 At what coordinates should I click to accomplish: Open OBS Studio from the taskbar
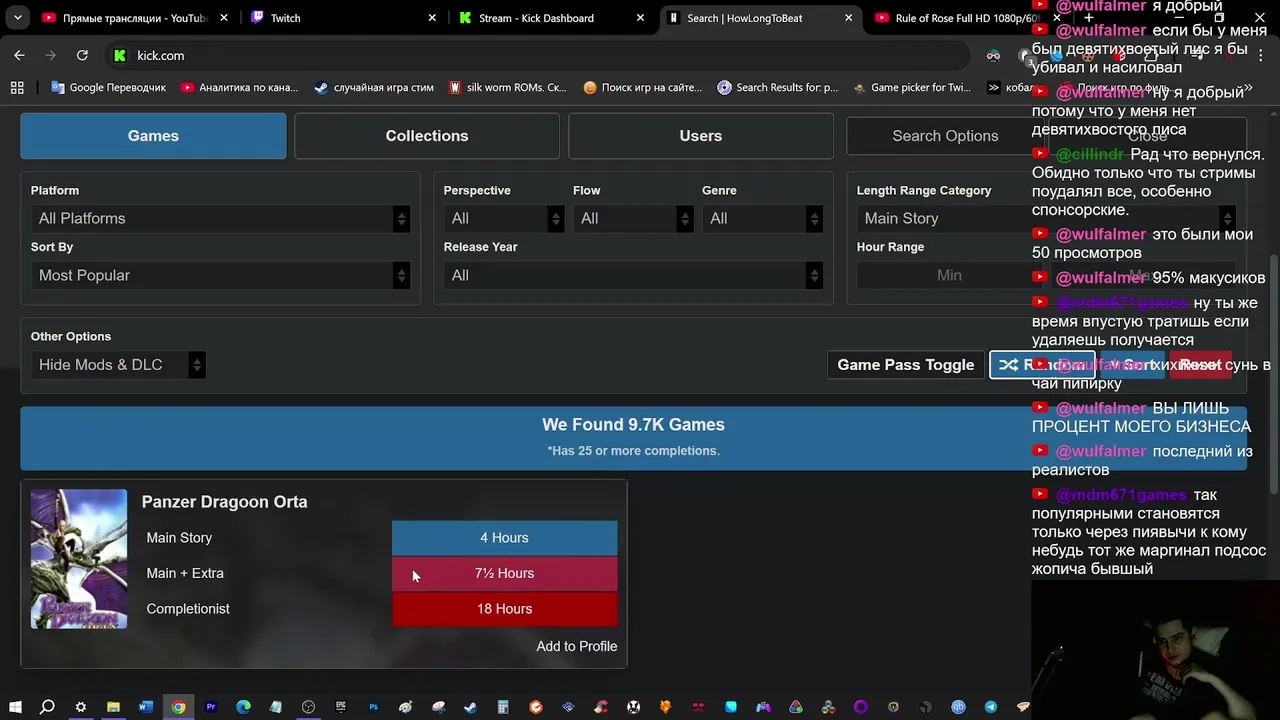pos(308,707)
